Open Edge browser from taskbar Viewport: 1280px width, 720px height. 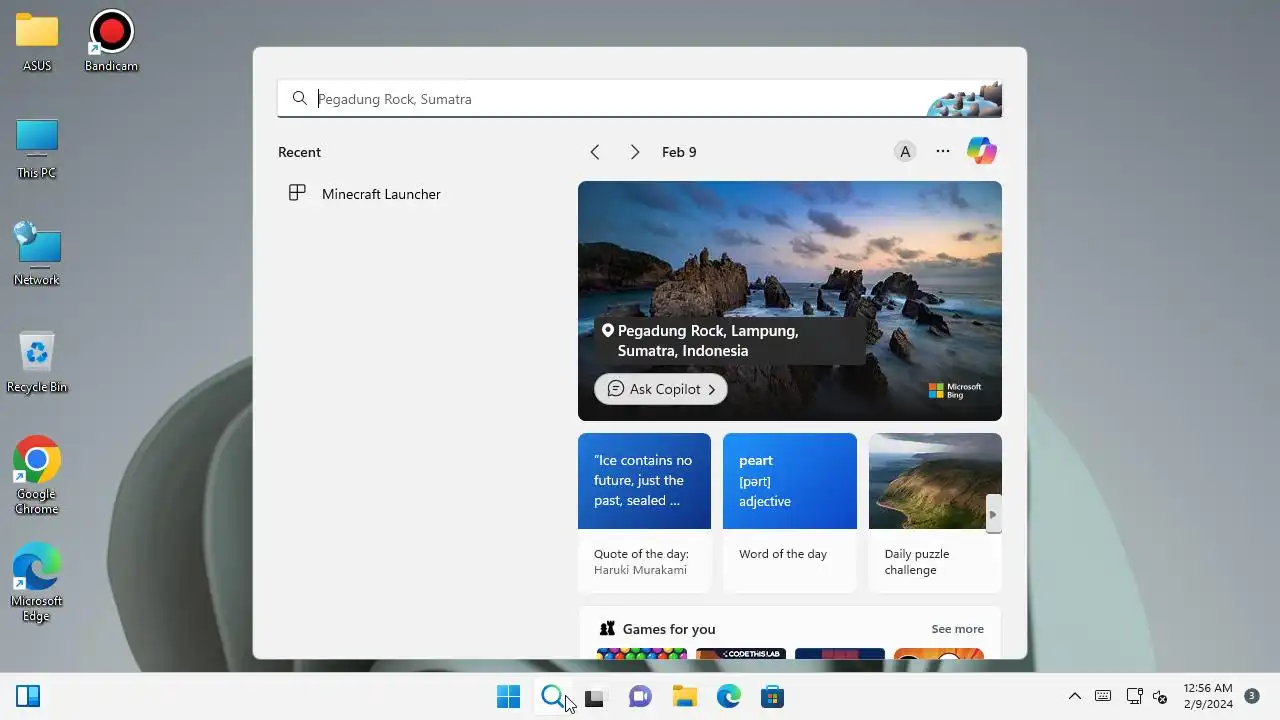(728, 696)
